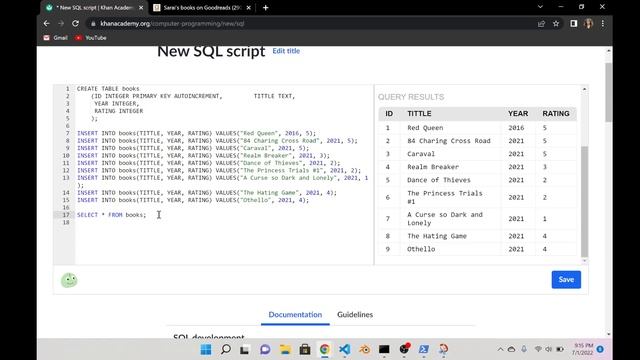
Task: Click the QUERY RESULTS heading
Action: pos(411,97)
